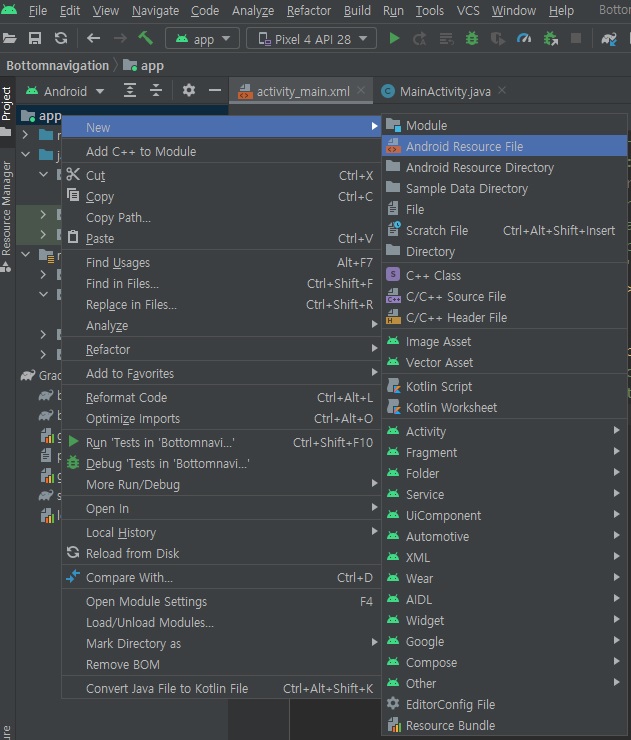Viewport: 631px width, 740px height.
Task: Open project panel settings gear
Action: click(189, 90)
